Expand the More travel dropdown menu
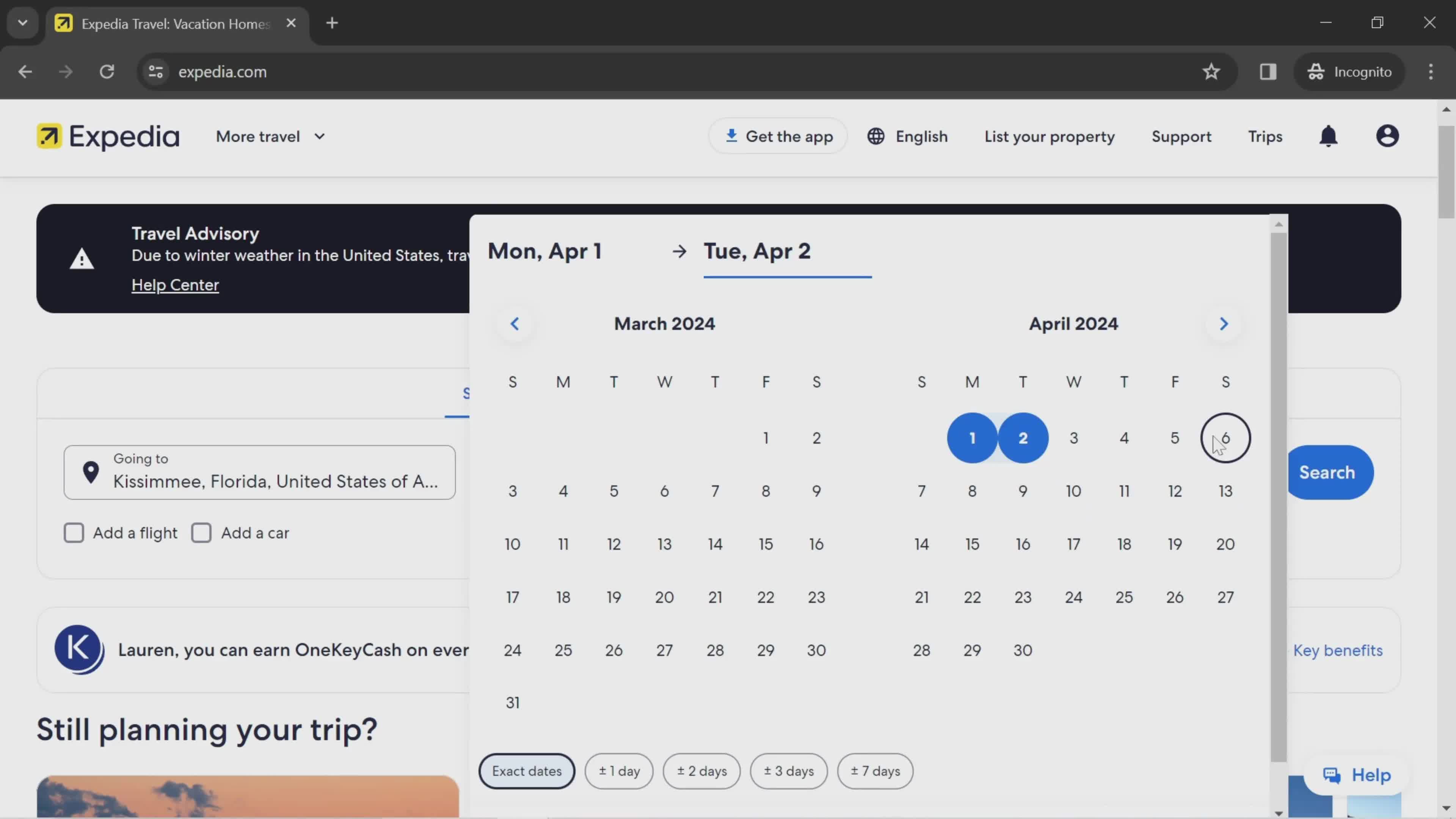The width and height of the screenshot is (1456, 819). coord(270,137)
